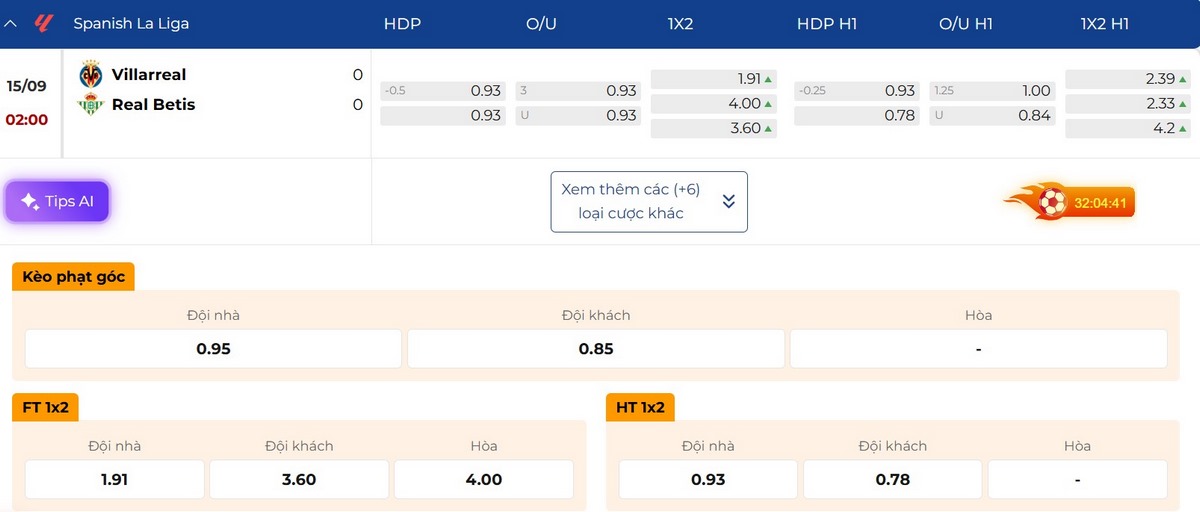1200x512 pixels.
Task: Pick 1X2 H1 odds 2.33
Action: [1128, 103]
